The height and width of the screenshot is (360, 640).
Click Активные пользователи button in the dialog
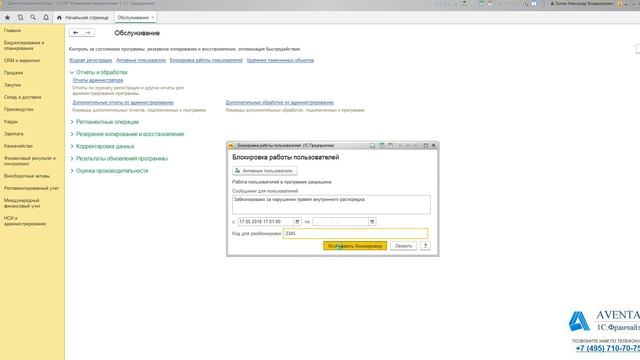(x=264, y=171)
